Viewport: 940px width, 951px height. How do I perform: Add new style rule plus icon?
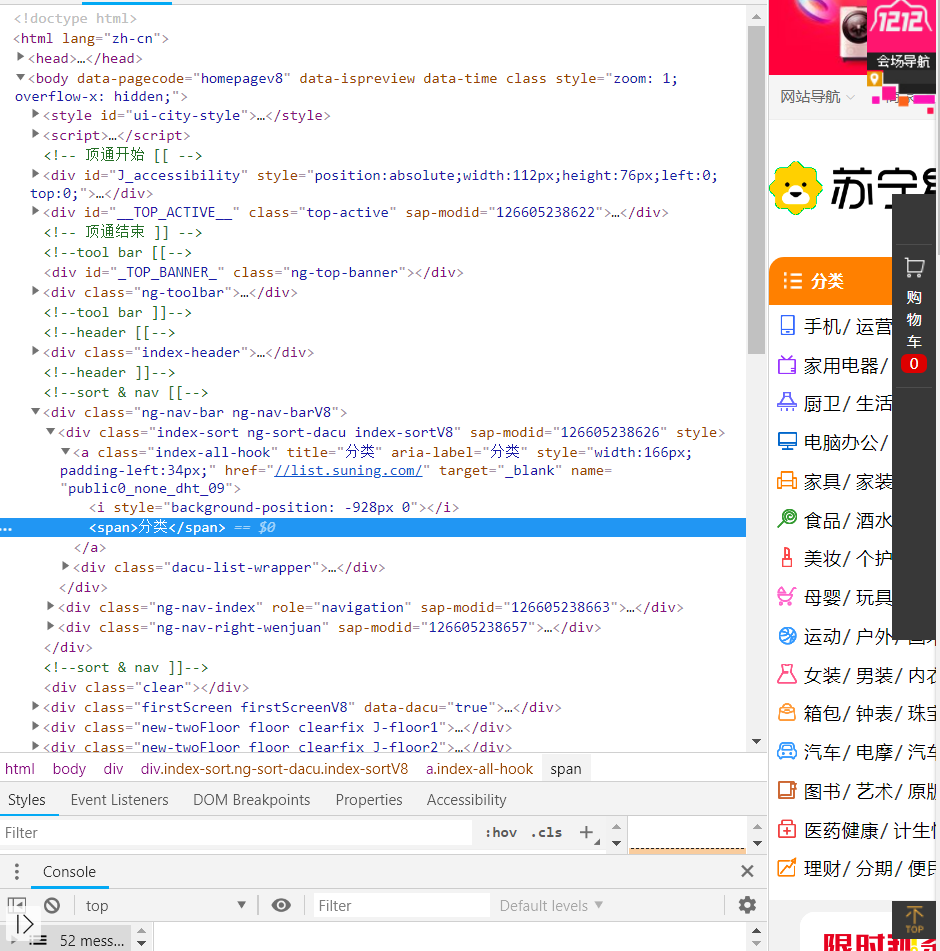[x=586, y=832]
